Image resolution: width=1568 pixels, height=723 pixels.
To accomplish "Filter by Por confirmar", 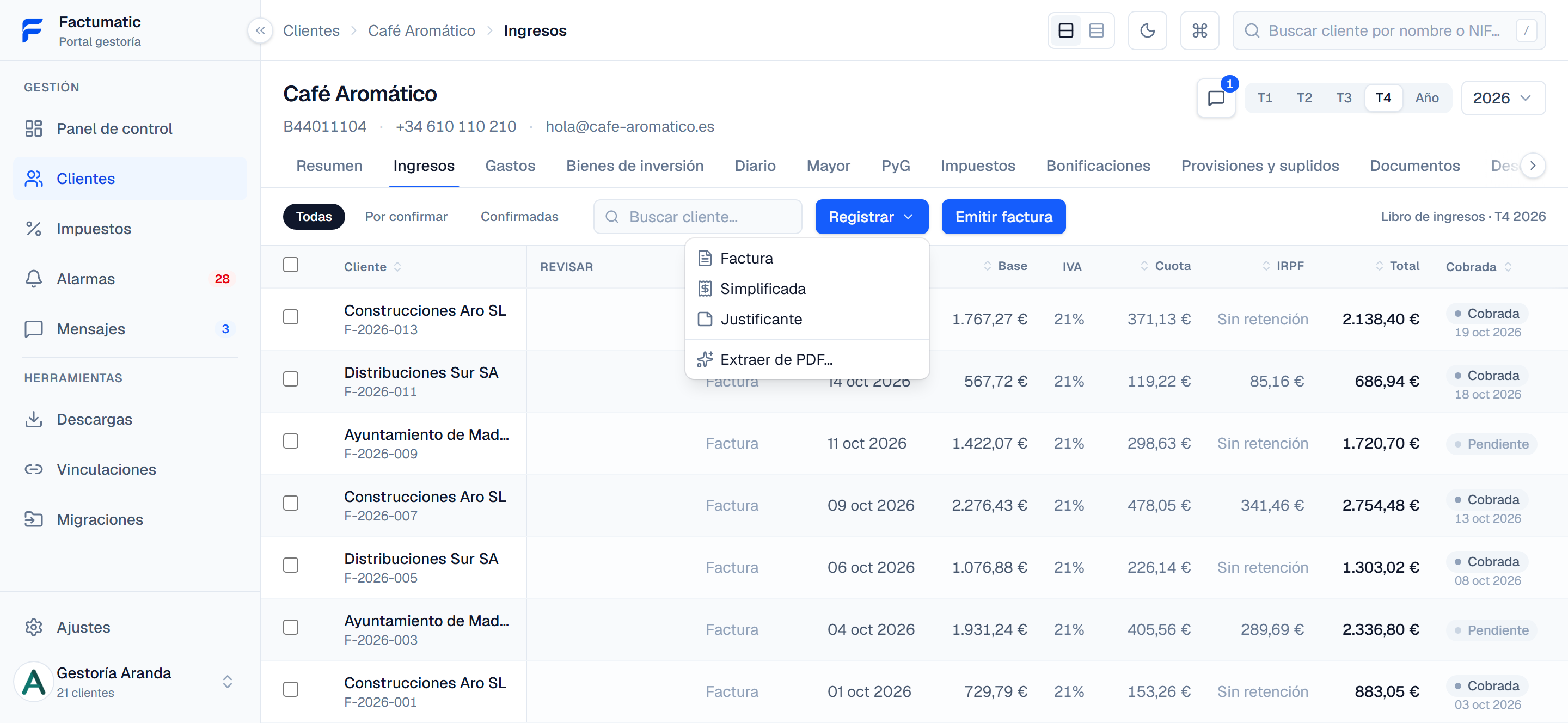I will pyautogui.click(x=406, y=217).
